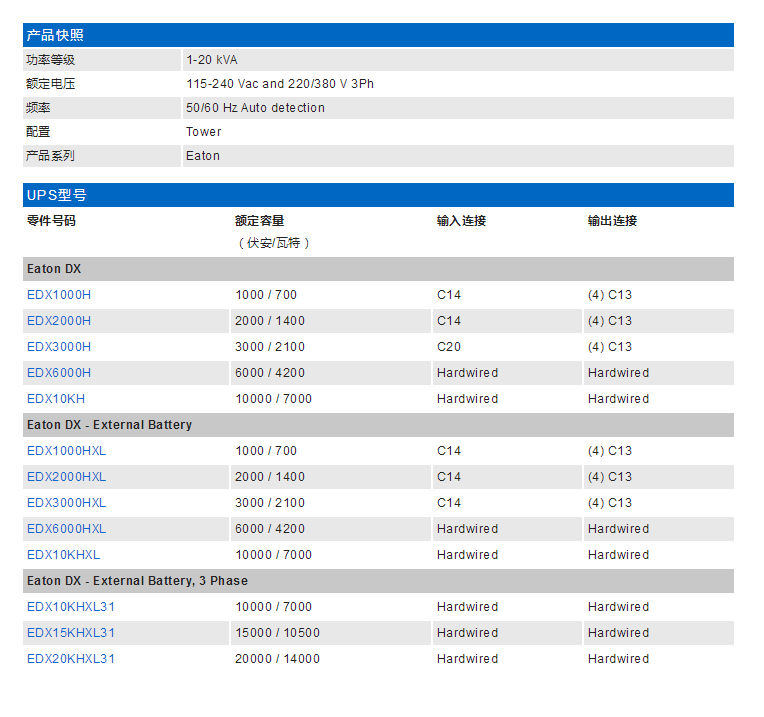This screenshot has height=717, width=764.
Task: Click the 15000 / 10500 capacity cell
Action: click(x=277, y=633)
